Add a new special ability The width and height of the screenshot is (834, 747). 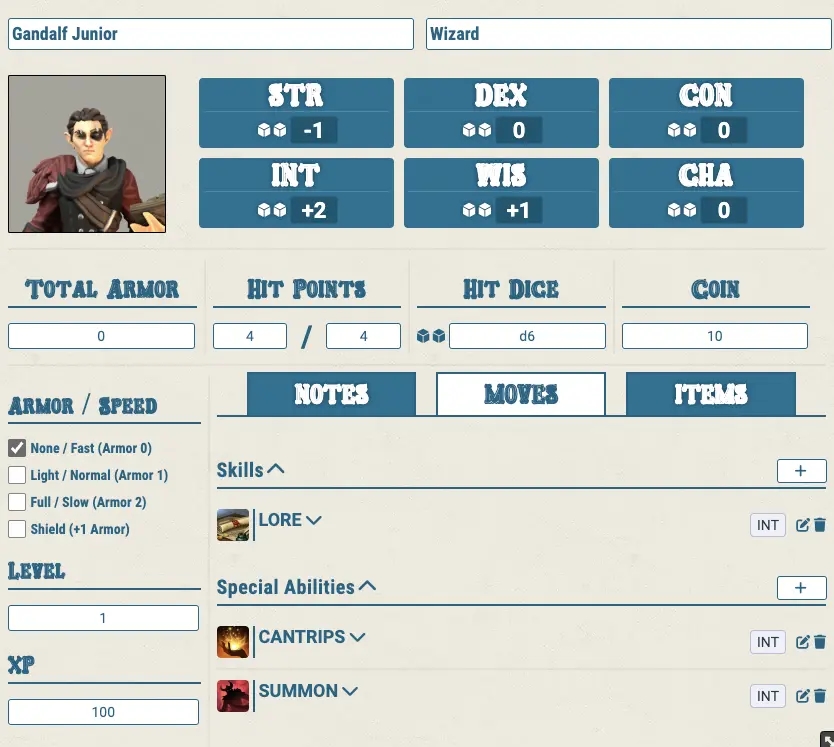click(801, 588)
